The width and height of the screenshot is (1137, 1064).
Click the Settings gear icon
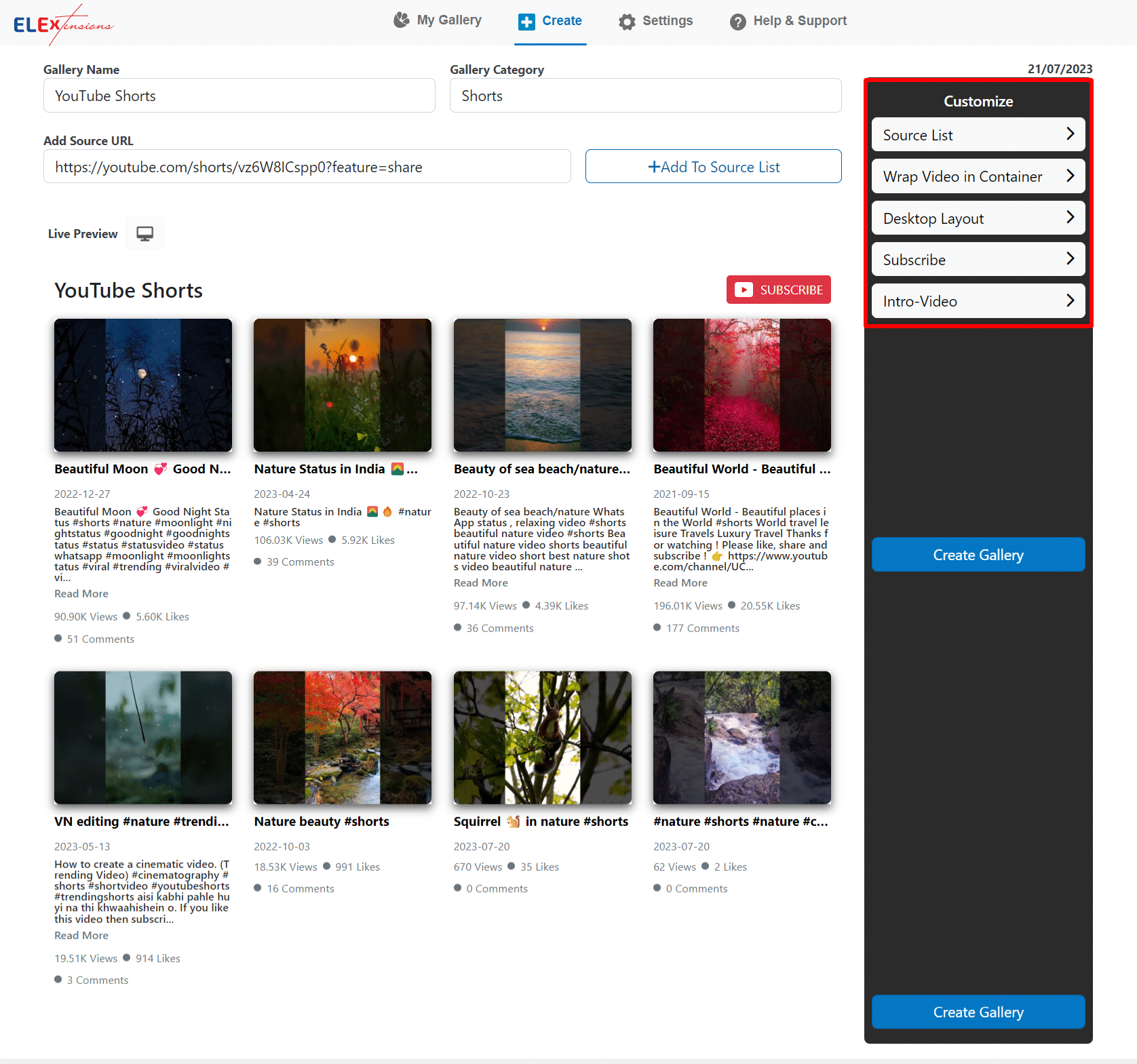point(627,22)
